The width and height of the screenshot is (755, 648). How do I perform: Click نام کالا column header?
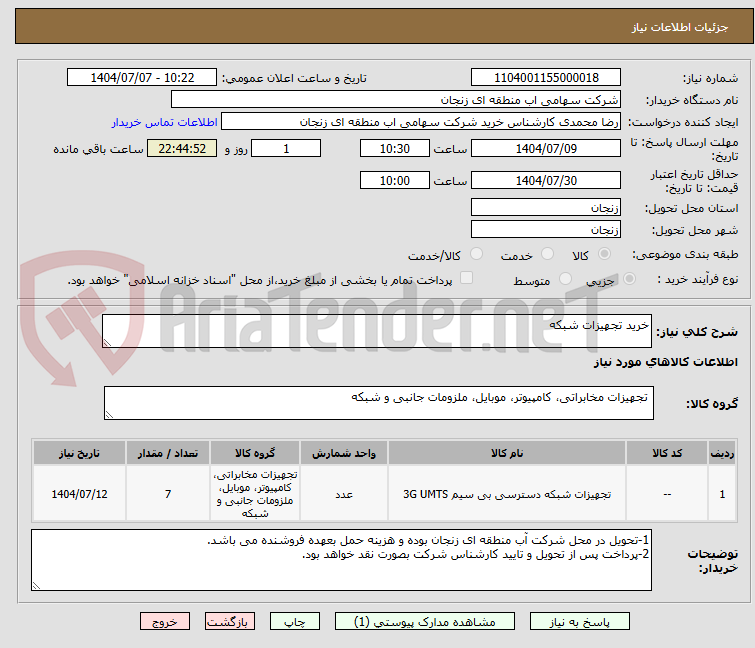click(x=507, y=453)
